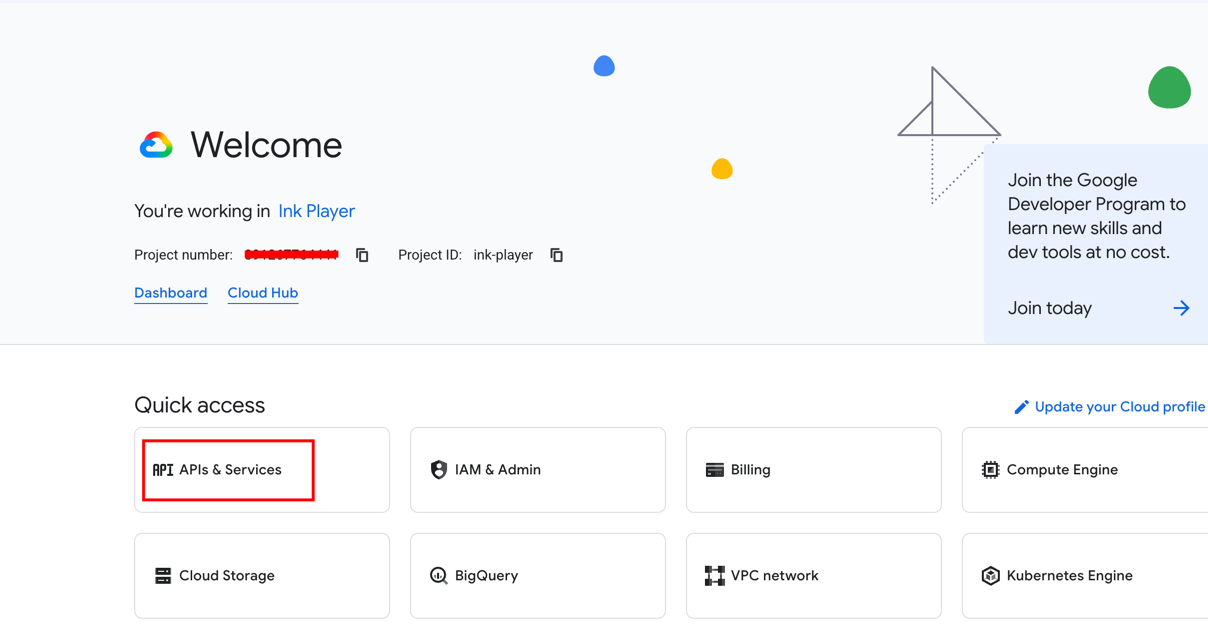Open the Ink Player project link

pos(316,211)
